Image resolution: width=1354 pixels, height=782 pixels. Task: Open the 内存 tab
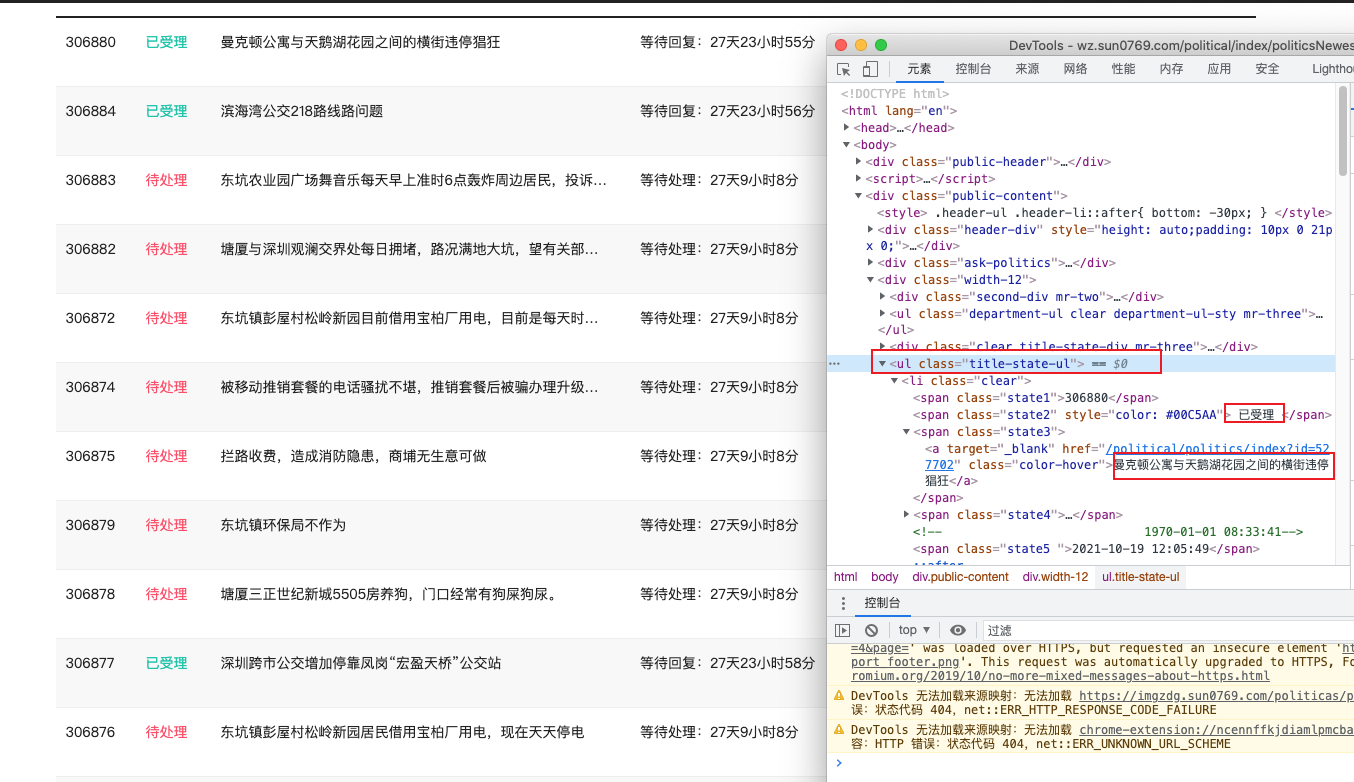pos(1171,69)
